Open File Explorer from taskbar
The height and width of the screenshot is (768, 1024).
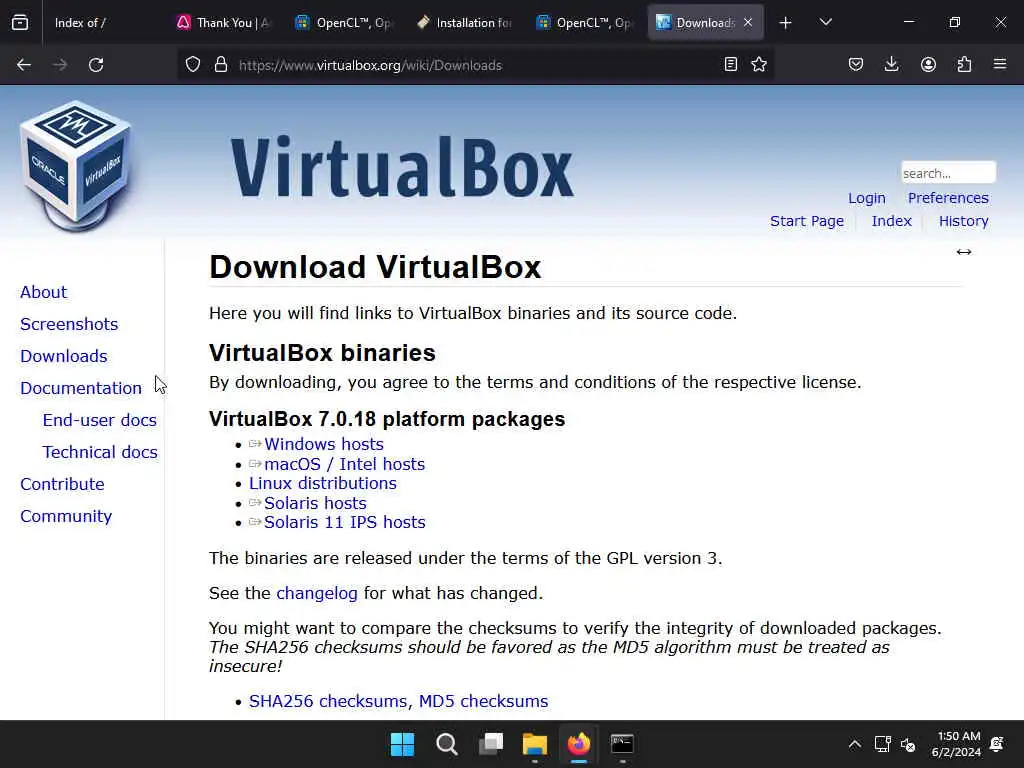click(x=534, y=744)
